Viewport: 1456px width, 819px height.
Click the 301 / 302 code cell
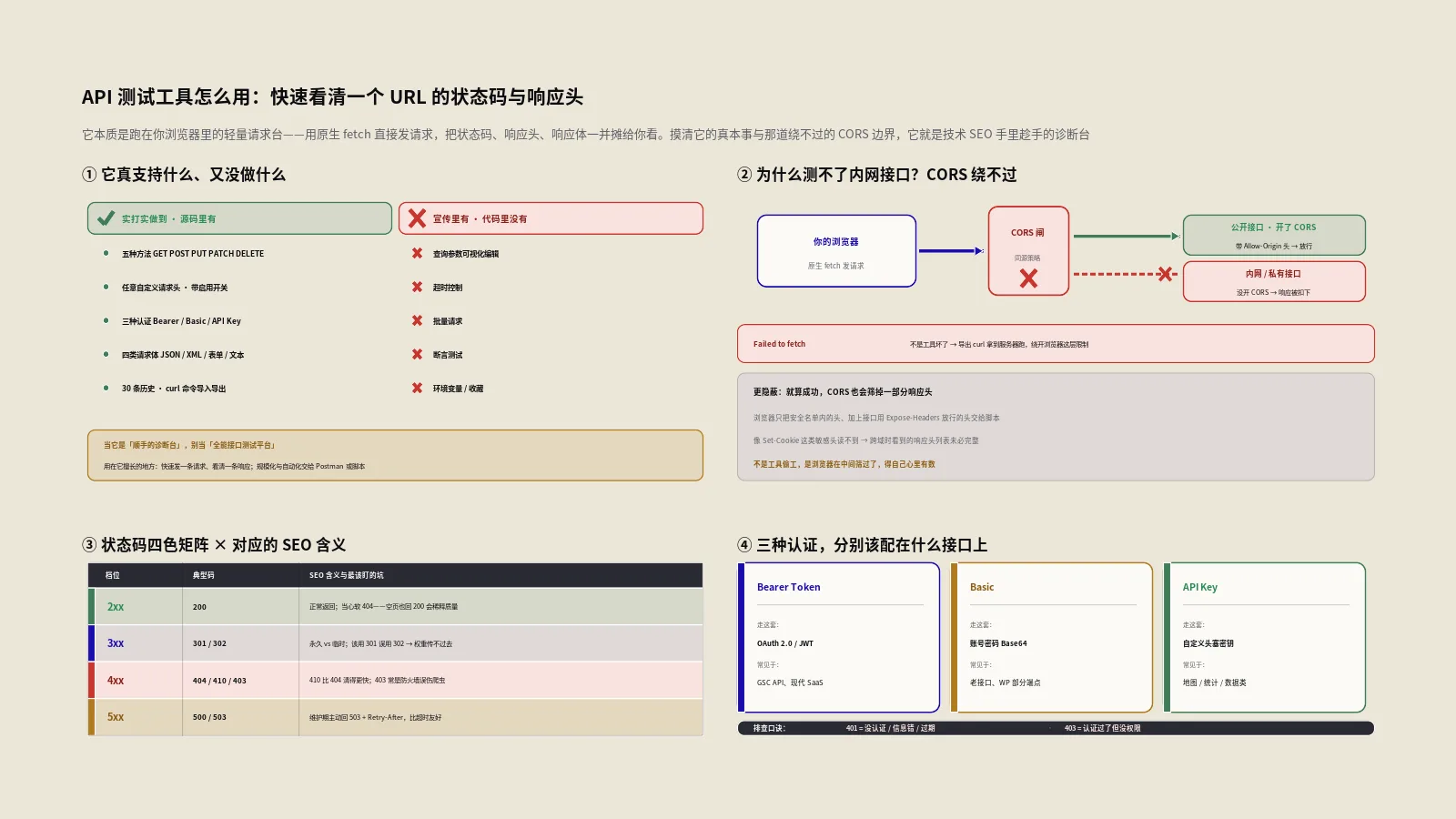click(x=209, y=643)
